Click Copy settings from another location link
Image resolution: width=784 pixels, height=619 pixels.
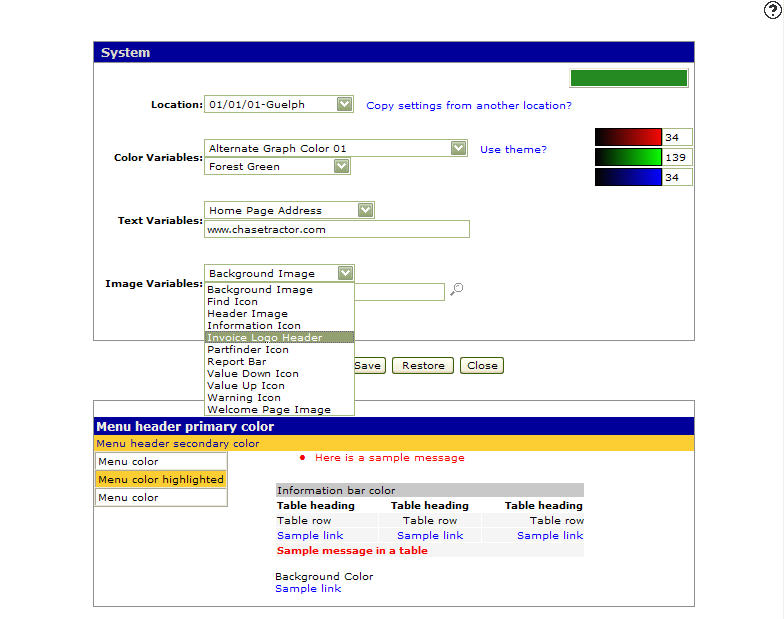pos(468,106)
